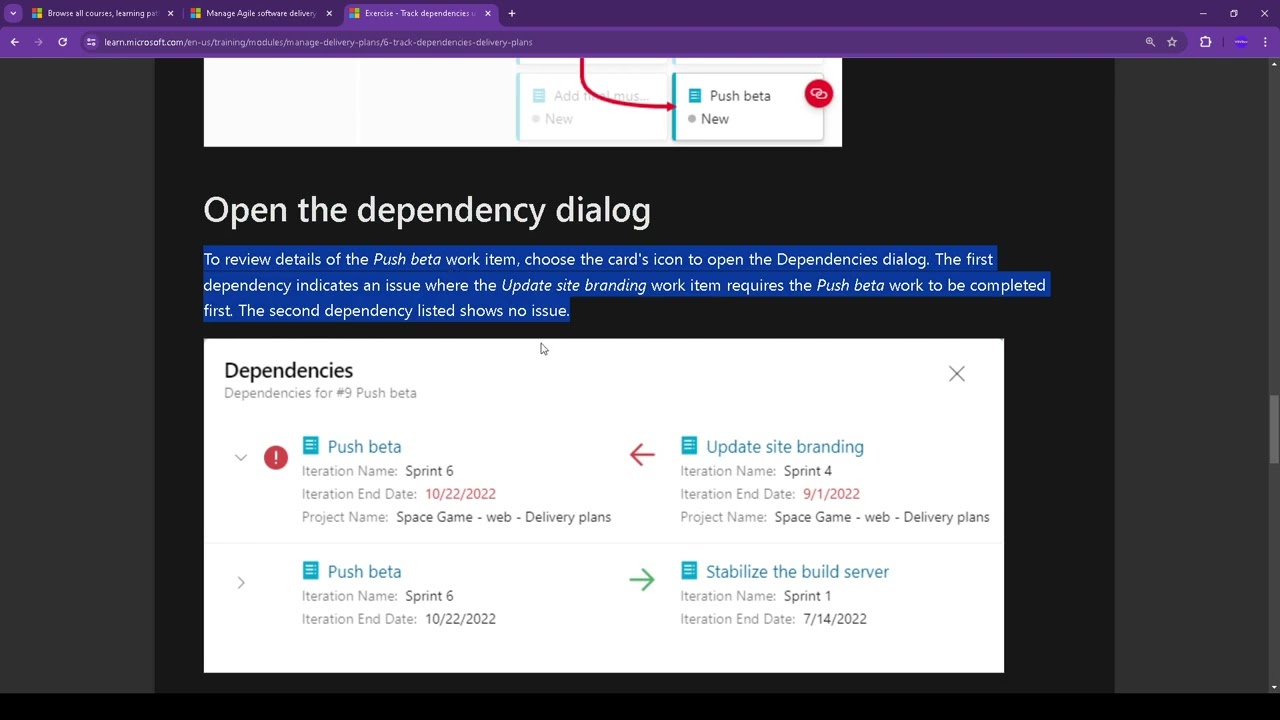1280x720 pixels.
Task: Click the Sprint 4 iteration name
Action: (808, 470)
